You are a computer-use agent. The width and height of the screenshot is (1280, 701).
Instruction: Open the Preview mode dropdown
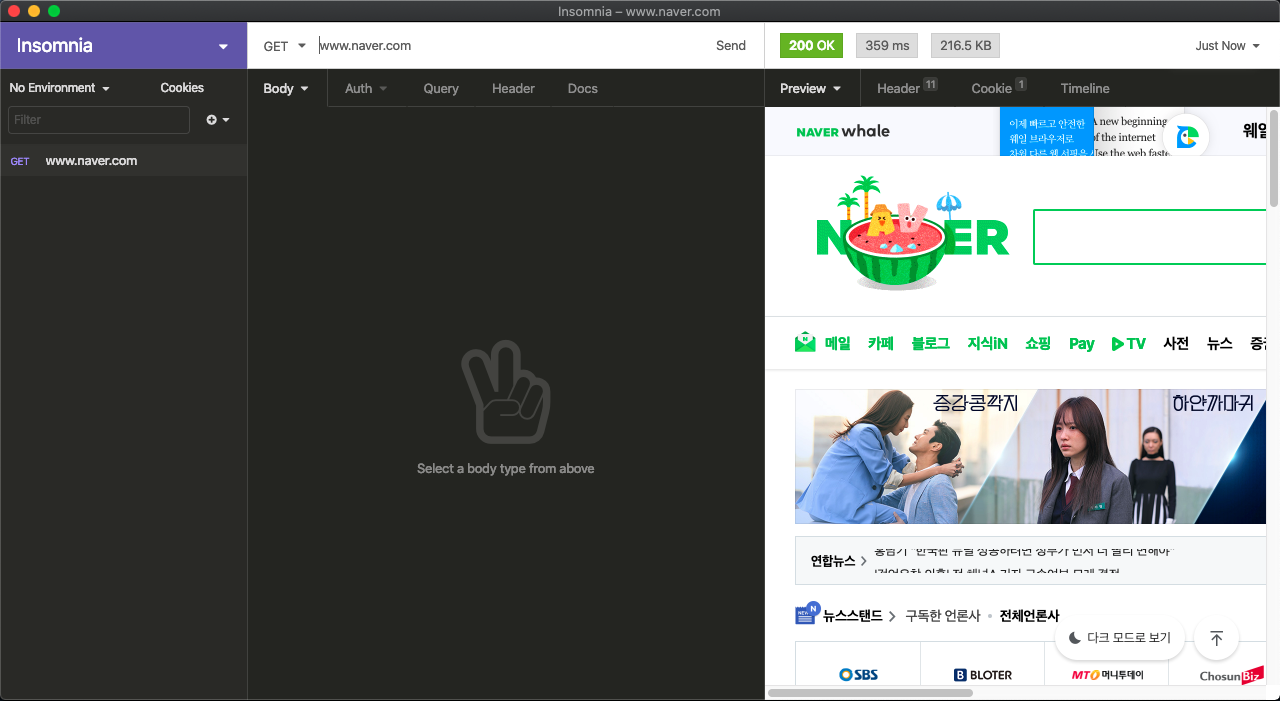point(811,88)
